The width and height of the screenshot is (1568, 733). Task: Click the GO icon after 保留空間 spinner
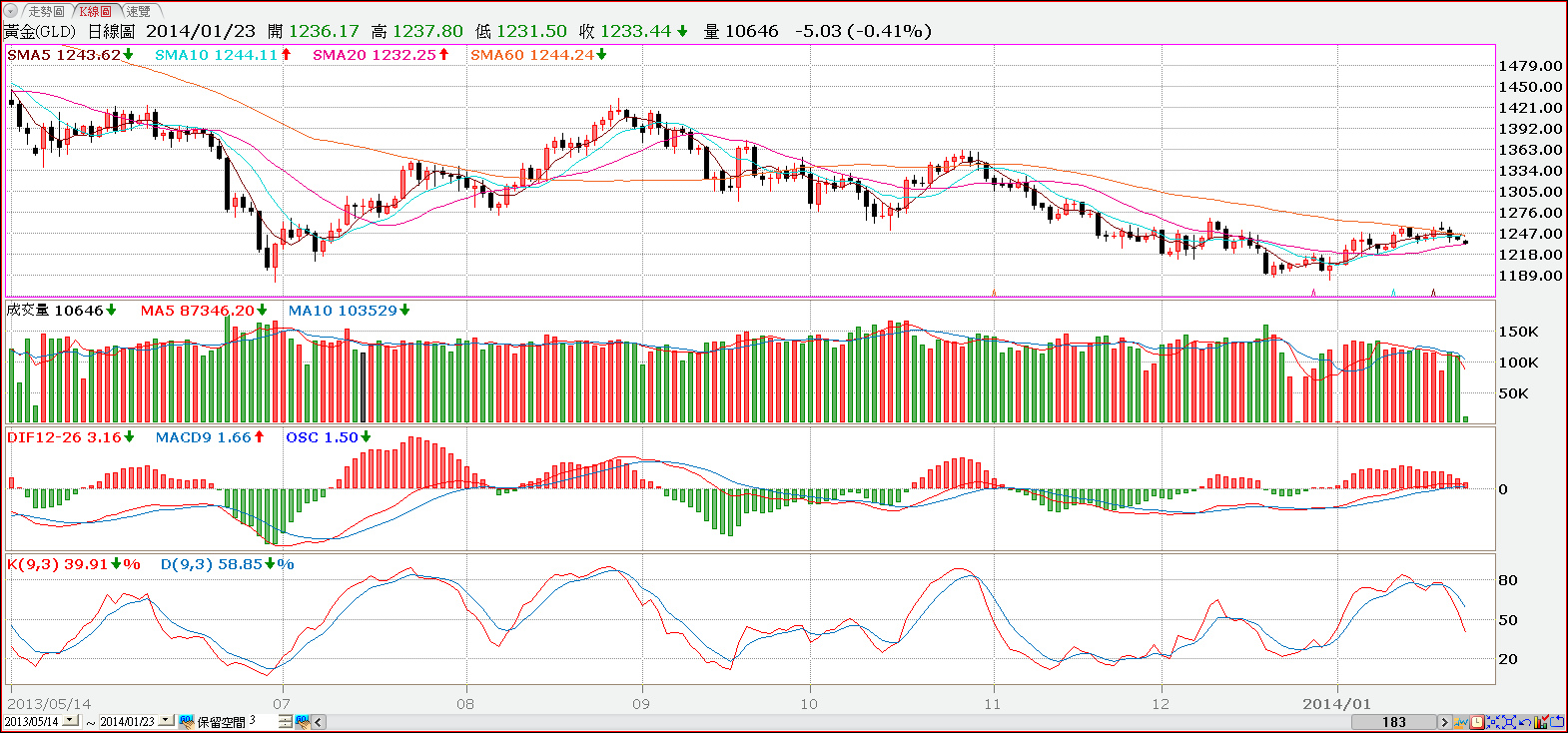(303, 721)
